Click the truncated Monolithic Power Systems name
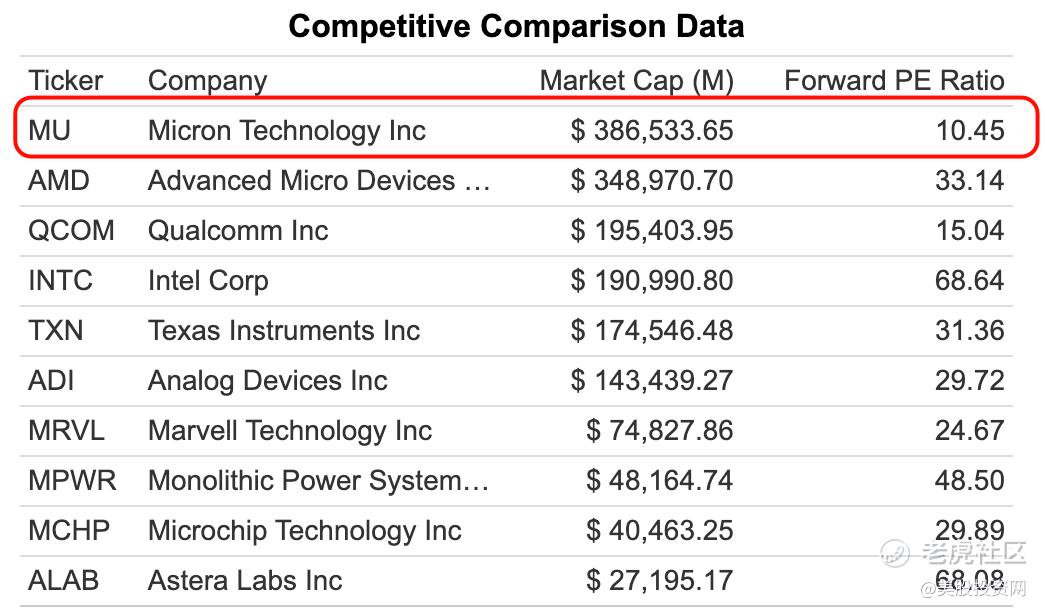Image resolution: width=1046 pixels, height=612 pixels. [318, 481]
